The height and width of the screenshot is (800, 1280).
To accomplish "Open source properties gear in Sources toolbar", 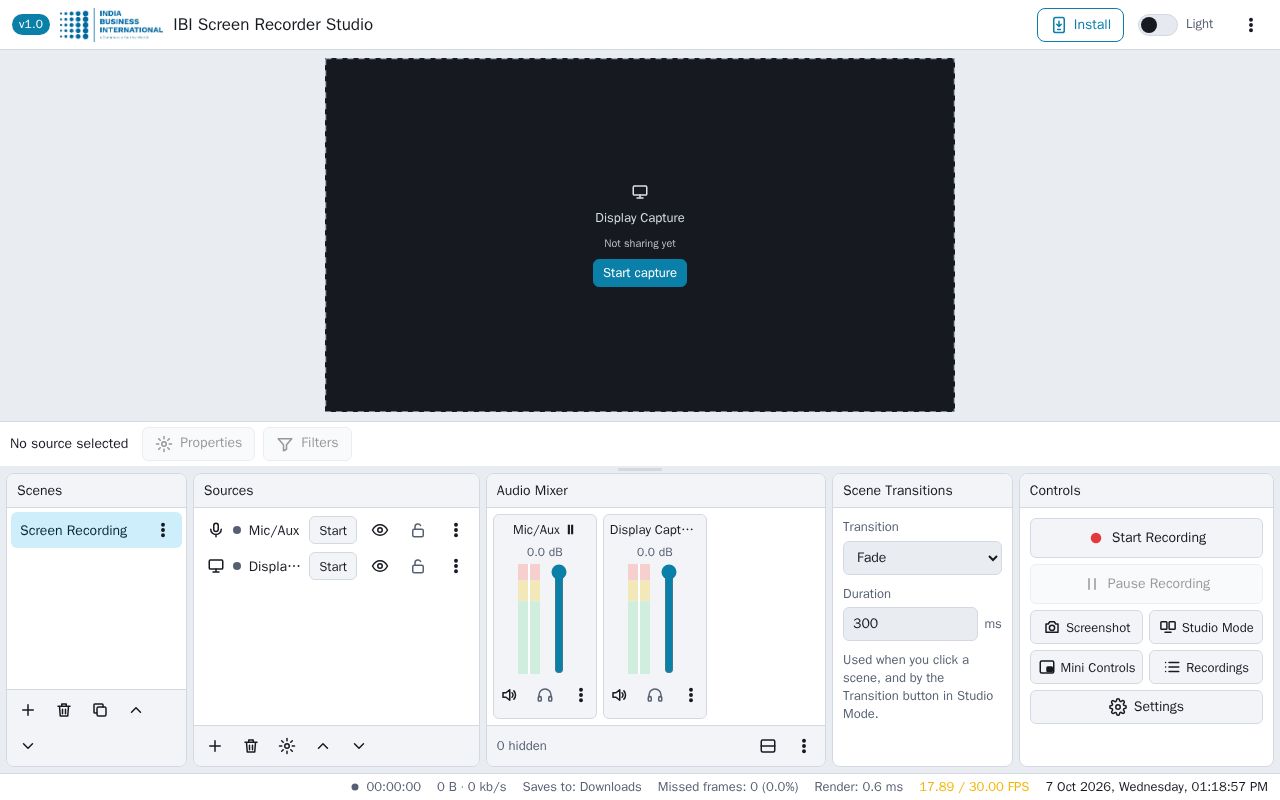I will click(x=287, y=746).
